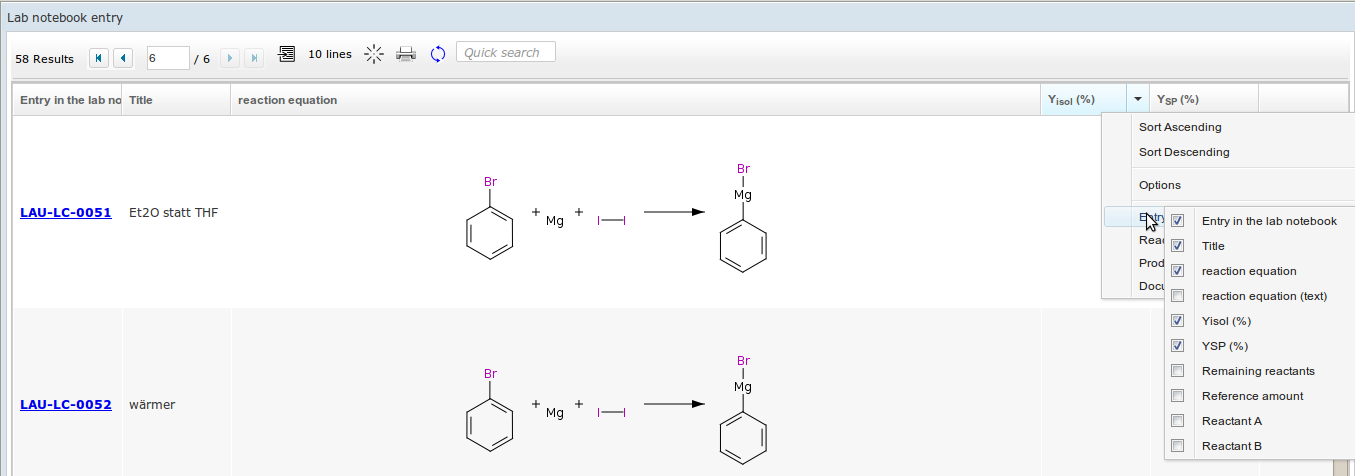This screenshot has width=1355, height=476.
Task: Refresh the results list
Action: tap(437, 54)
